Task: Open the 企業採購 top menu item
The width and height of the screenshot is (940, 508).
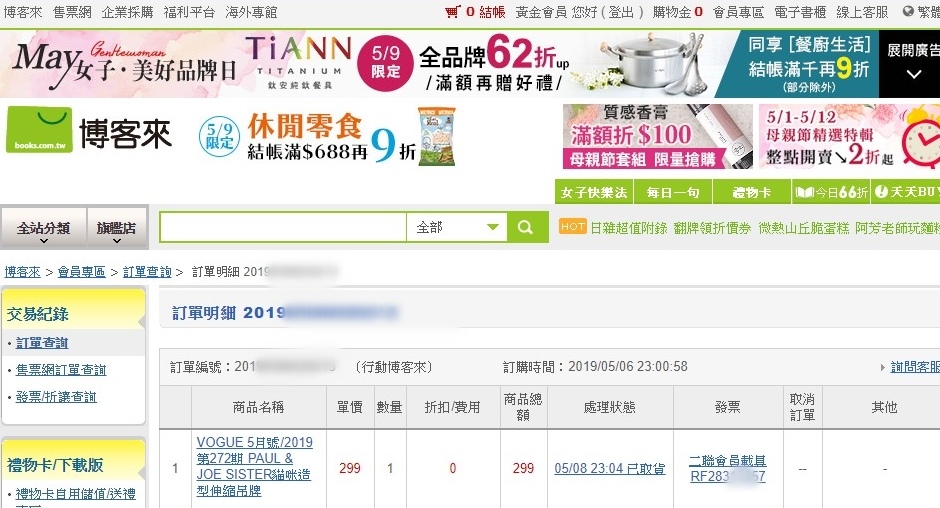Action: (x=127, y=12)
